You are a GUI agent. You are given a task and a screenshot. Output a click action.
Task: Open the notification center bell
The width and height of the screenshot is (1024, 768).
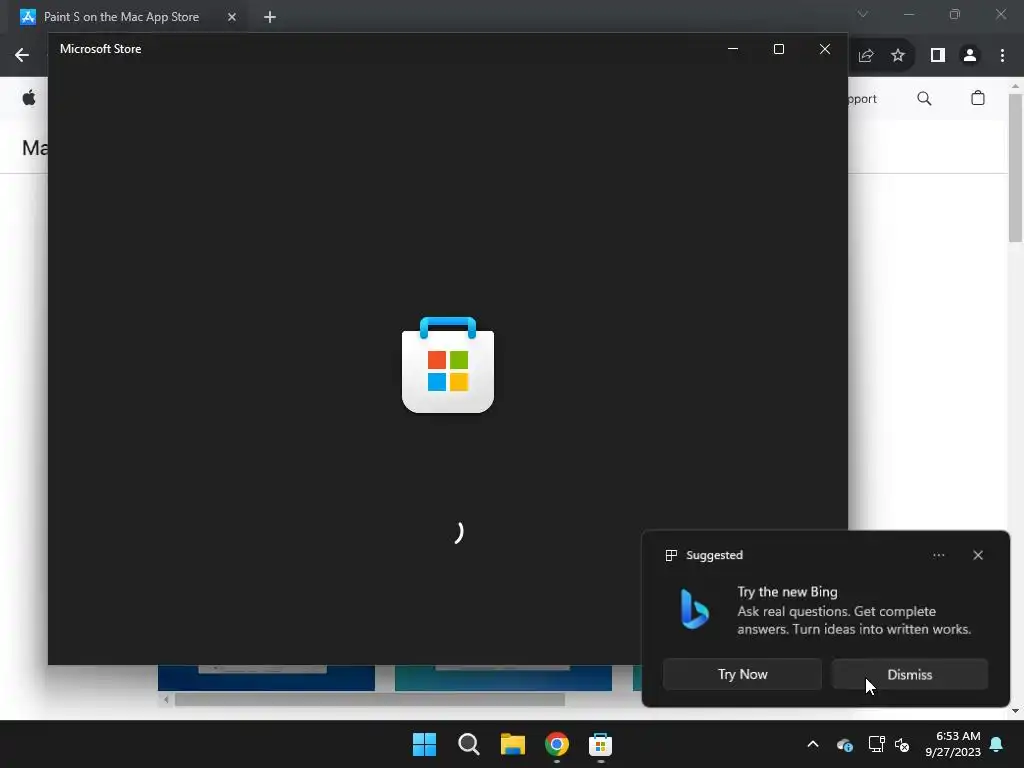point(997,744)
